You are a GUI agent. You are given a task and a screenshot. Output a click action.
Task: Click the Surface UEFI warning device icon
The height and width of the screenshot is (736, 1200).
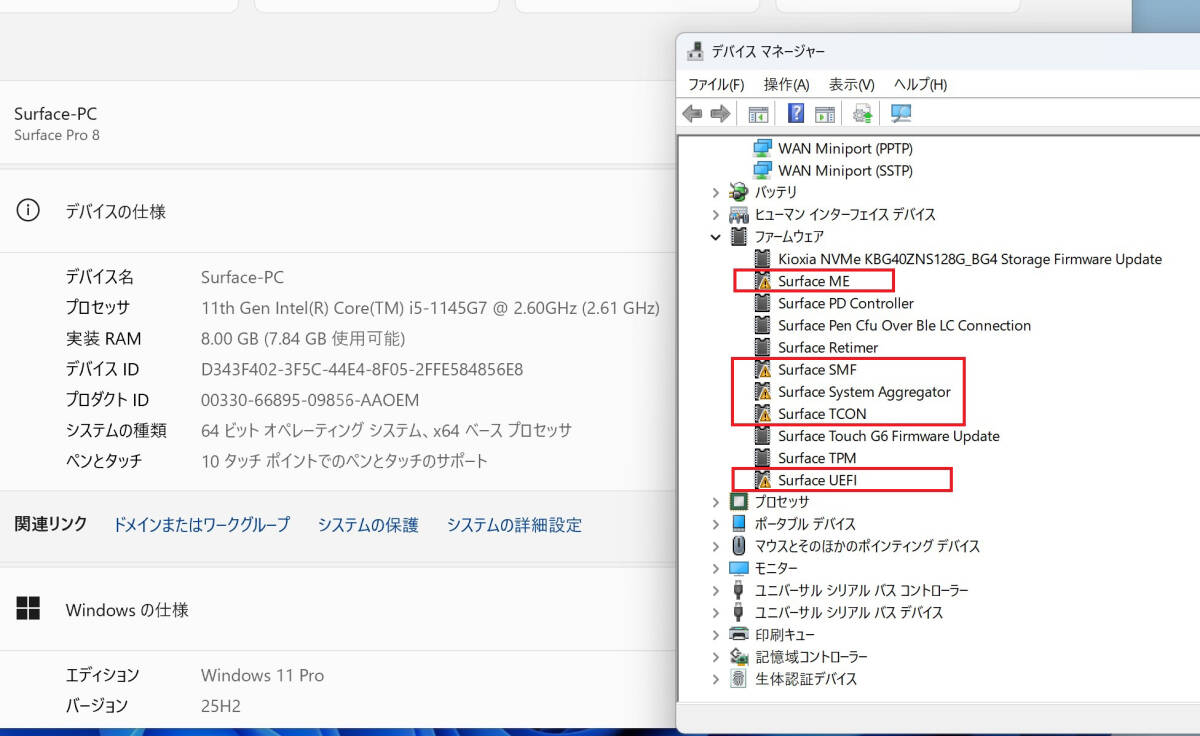tap(763, 480)
